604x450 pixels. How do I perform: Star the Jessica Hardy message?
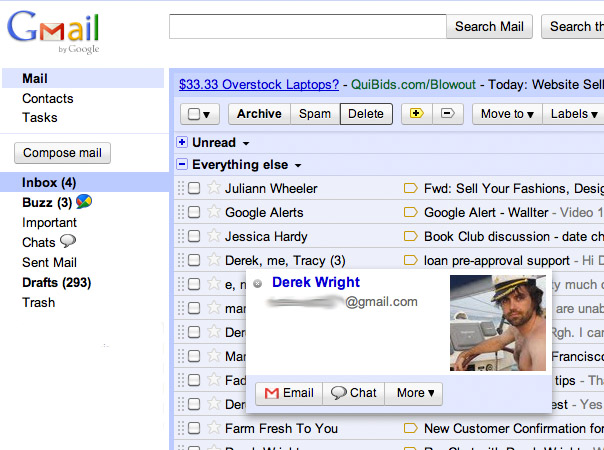tap(214, 236)
